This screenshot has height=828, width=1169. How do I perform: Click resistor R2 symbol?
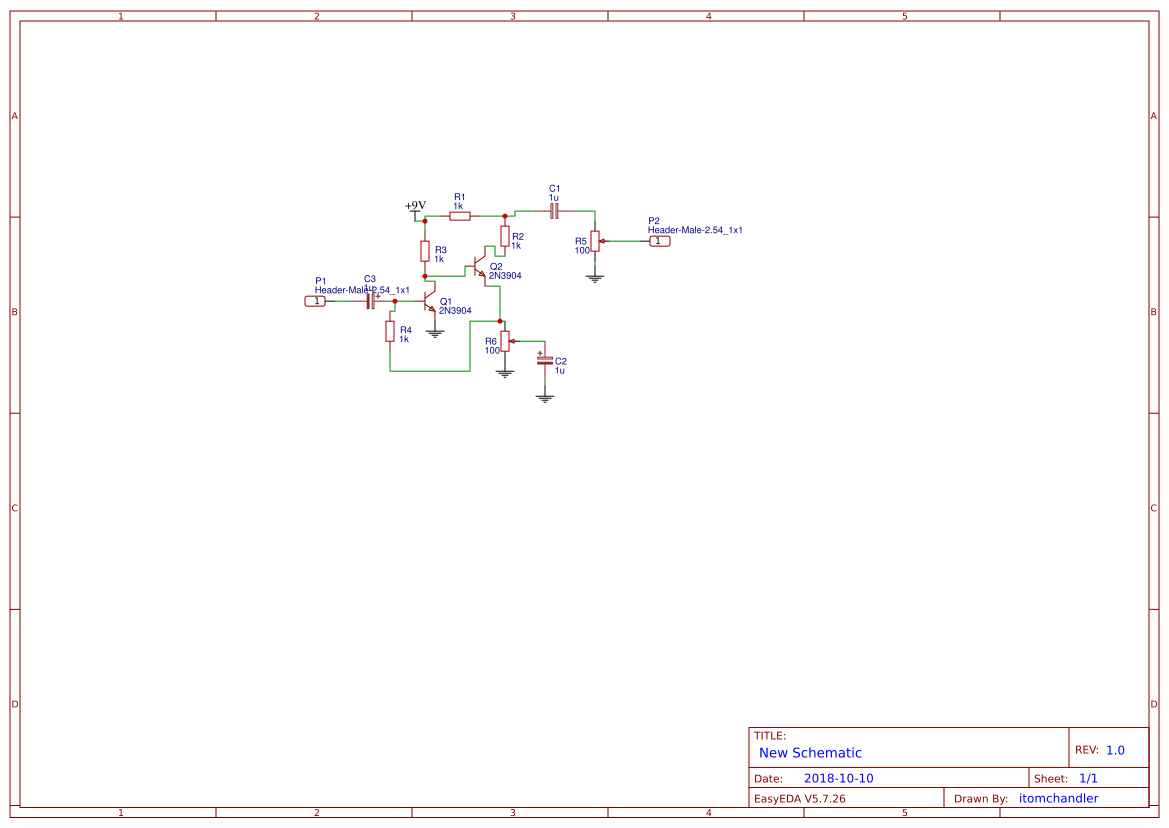click(505, 237)
